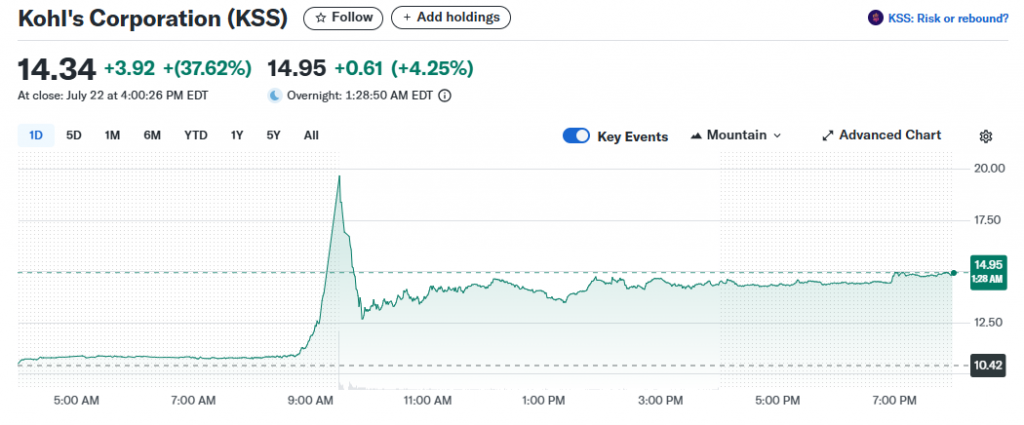Click the 14.95 current price tag on chart
1024x425 pixels.
(x=988, y=272)
